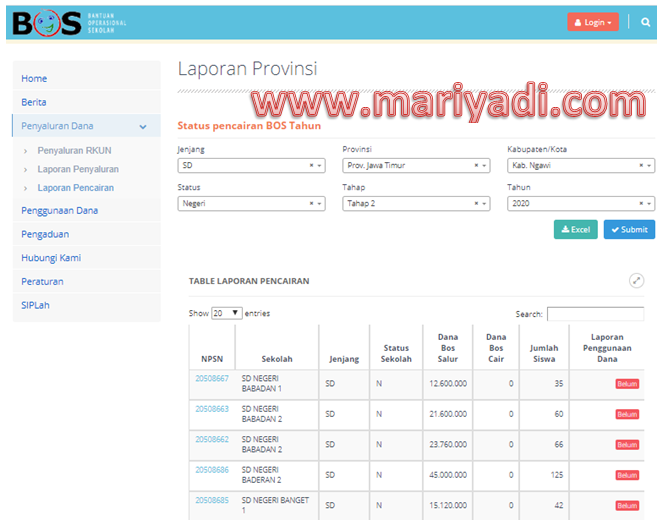661x525 pixels.
Task: Click Belum badge for SD Negeri Baderan 2
Action: (x=627, y=475)
